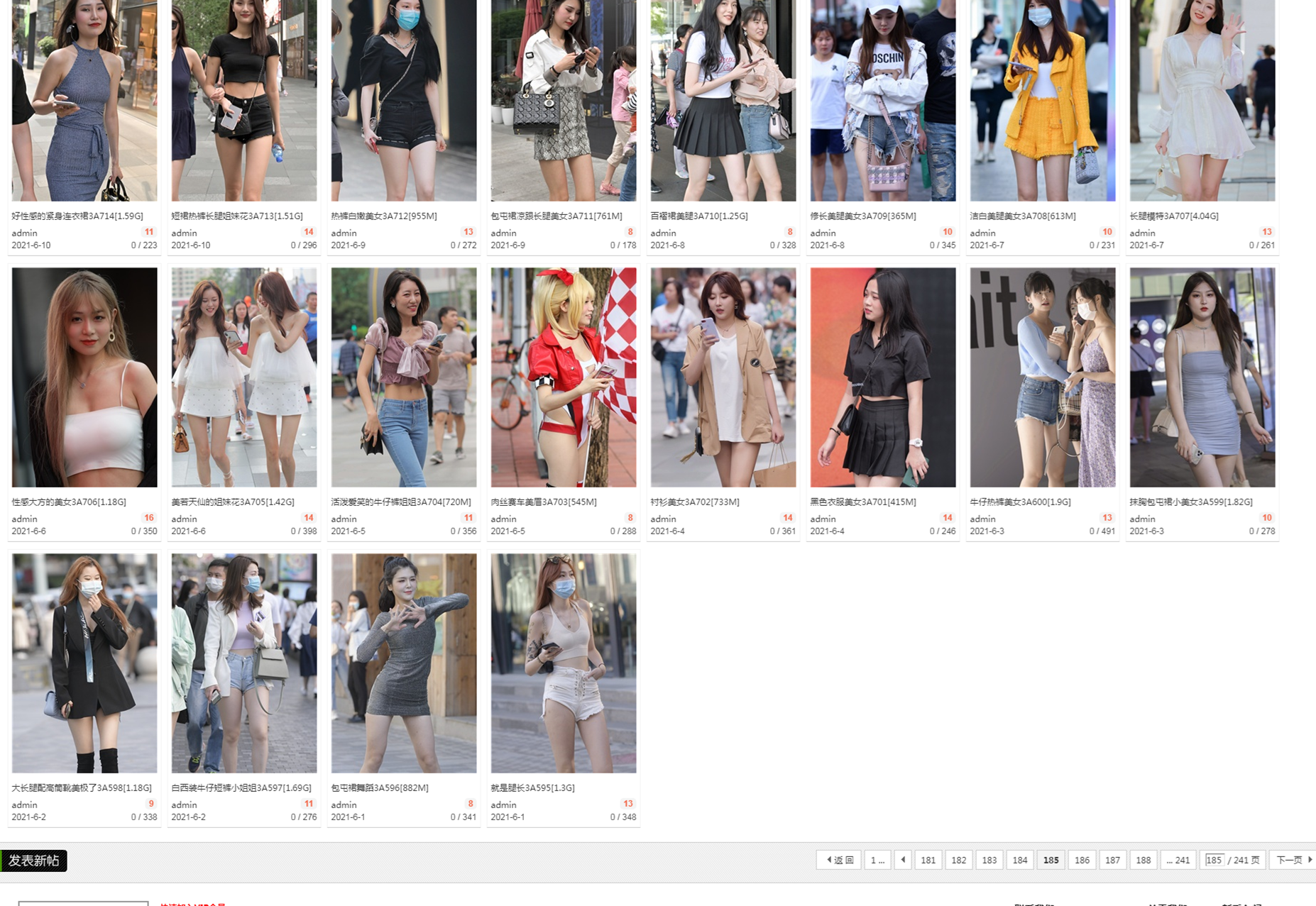Viewport: 1316px width, 906px height.
Task: Click admin author under post 3A714
Action: [24, 233]
